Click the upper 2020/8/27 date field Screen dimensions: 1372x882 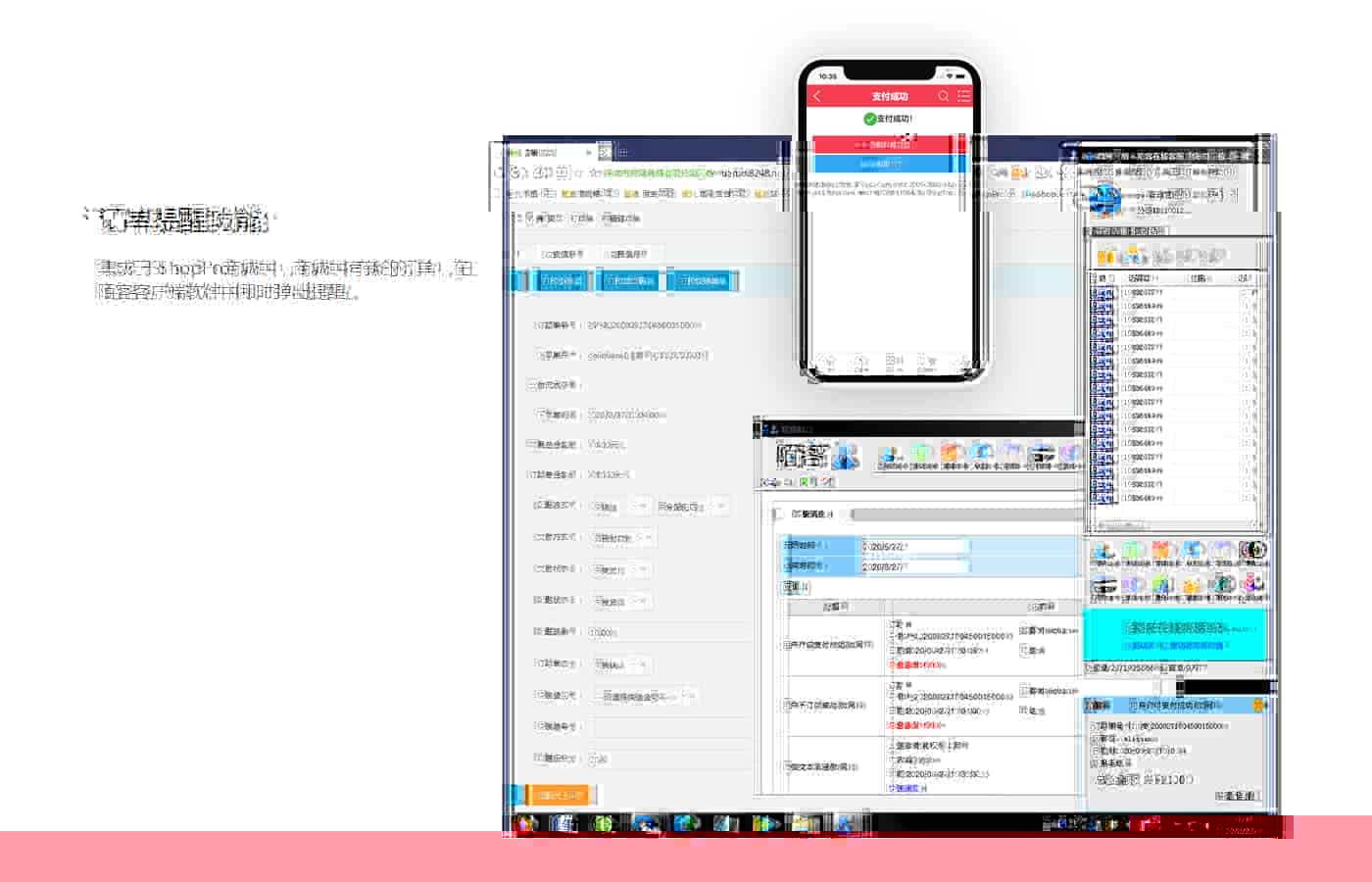(x=914, y=546)
